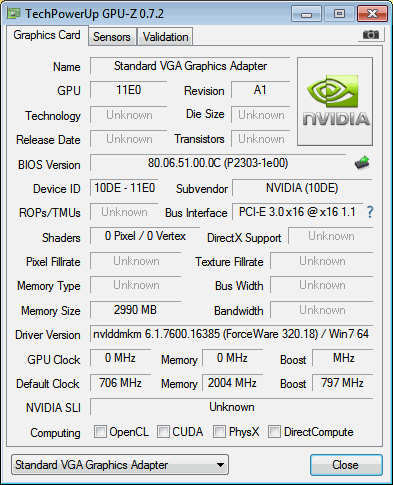393x485 pixels.
Task: Maximize the GPU-Z window
Action: click(x=339, y=14)
